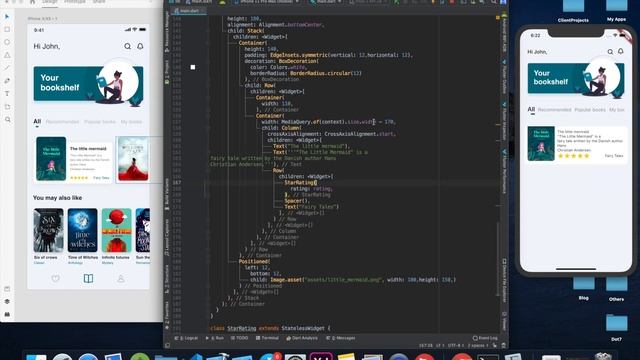The height and width of the screenshot is (360, 640).
Task: Select the Polygon triangle tool in Adobe XD
Action: pyautogui.click(x=7, y=55)
